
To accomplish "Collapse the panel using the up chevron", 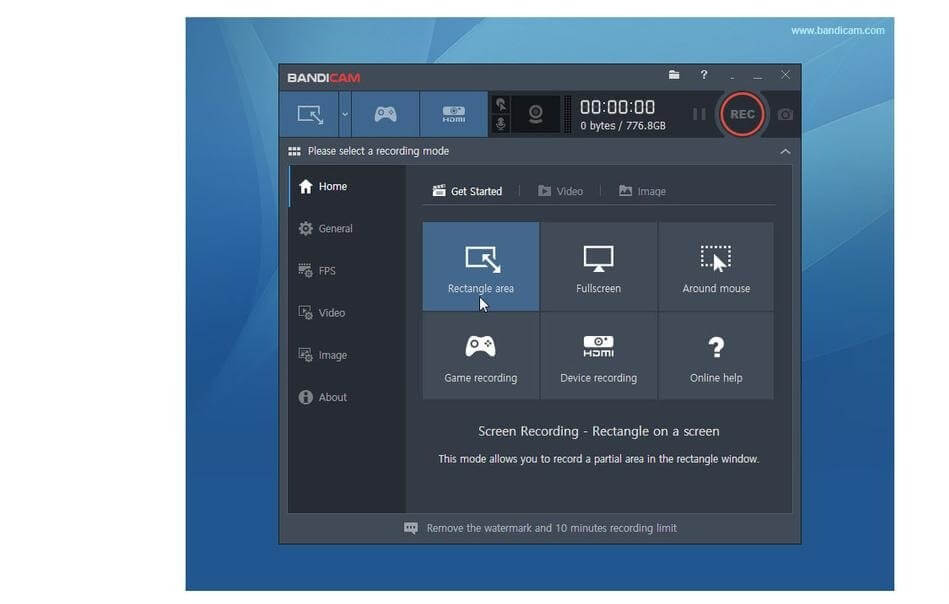I will tap(785, 151).
